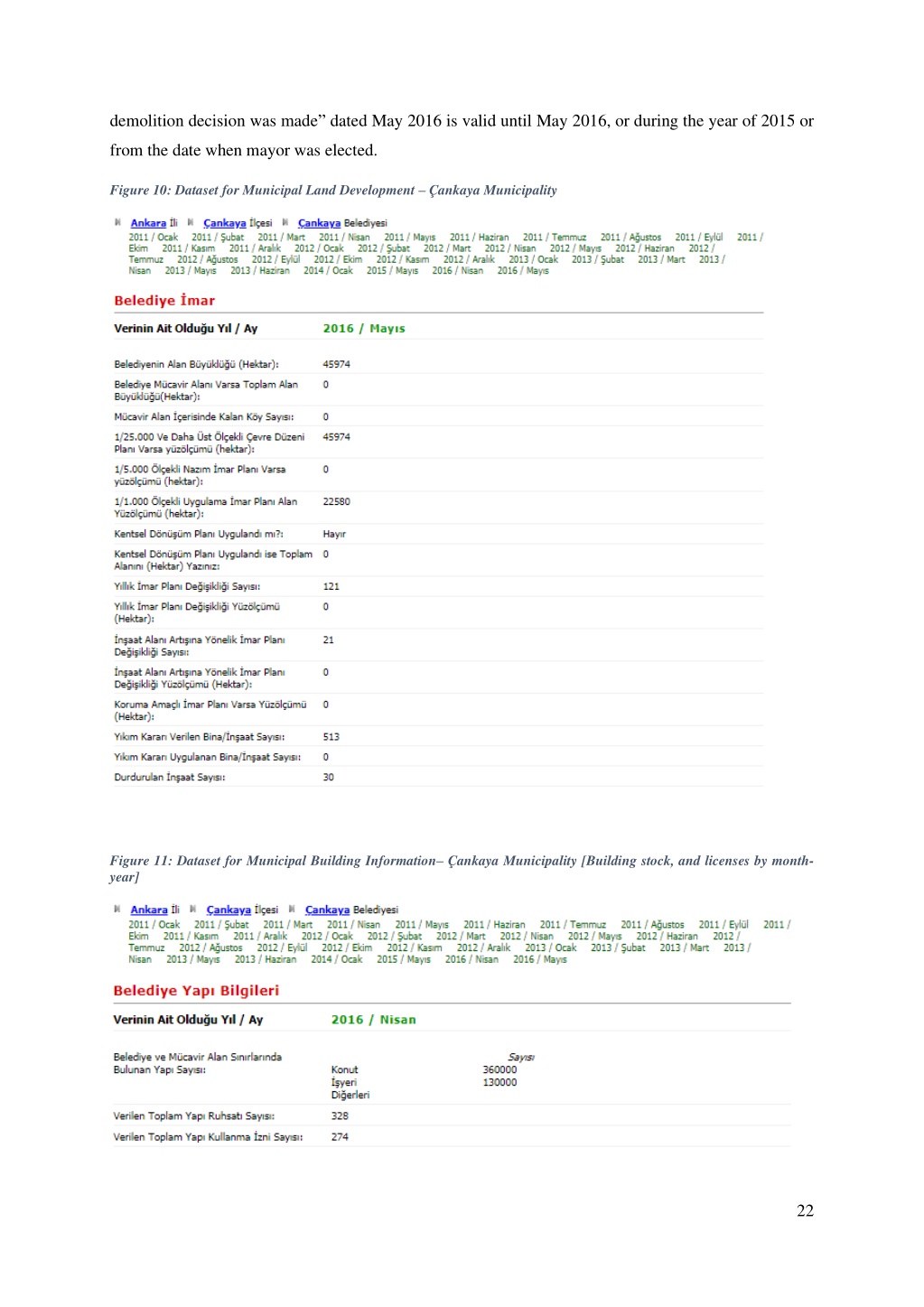
Task: Select the 2011 / Ağustos date in Figure 11
Action: click(652, 925)
